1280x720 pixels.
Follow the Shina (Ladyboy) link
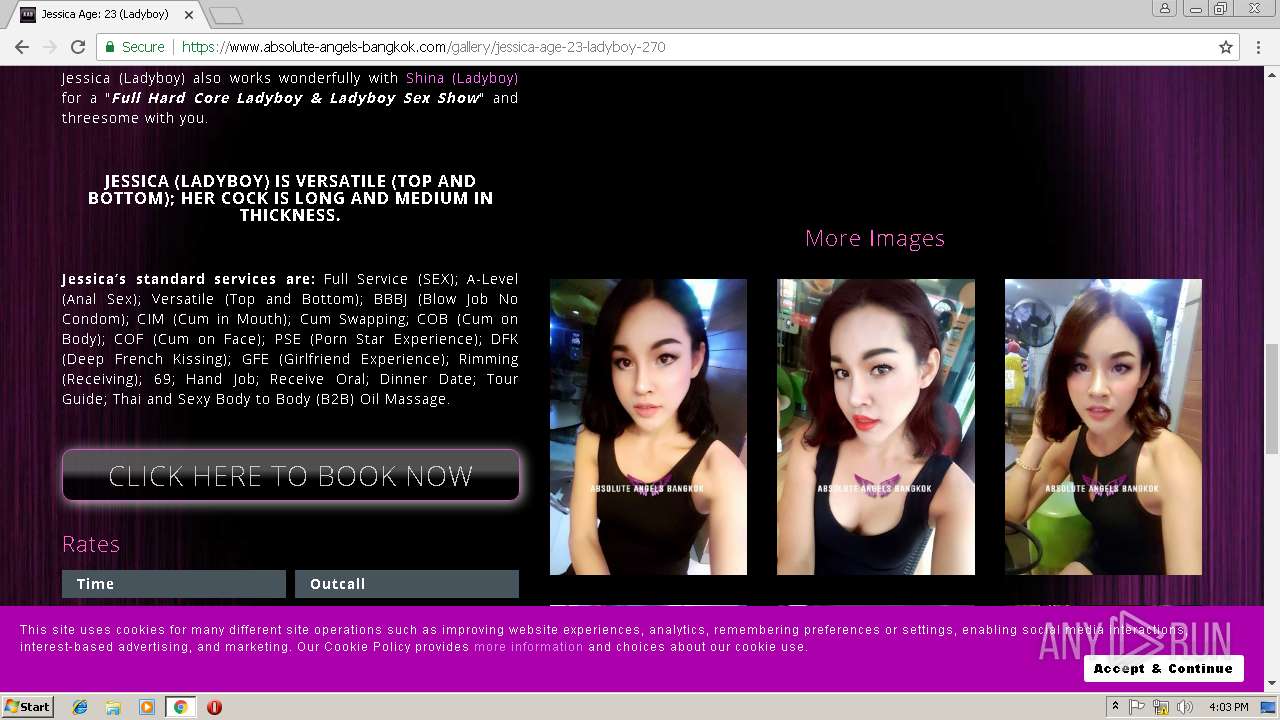462,78
